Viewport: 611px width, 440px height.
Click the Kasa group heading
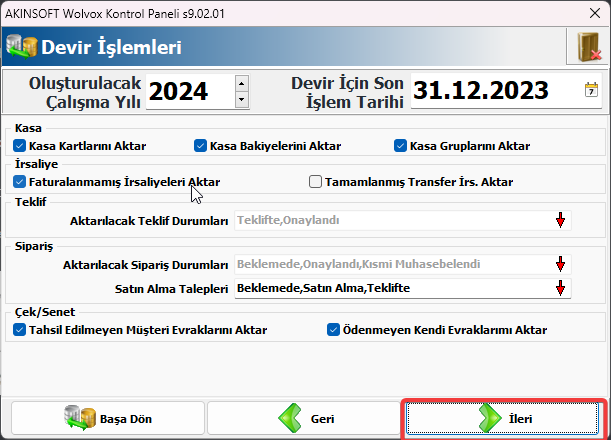(x=28, y=128)
